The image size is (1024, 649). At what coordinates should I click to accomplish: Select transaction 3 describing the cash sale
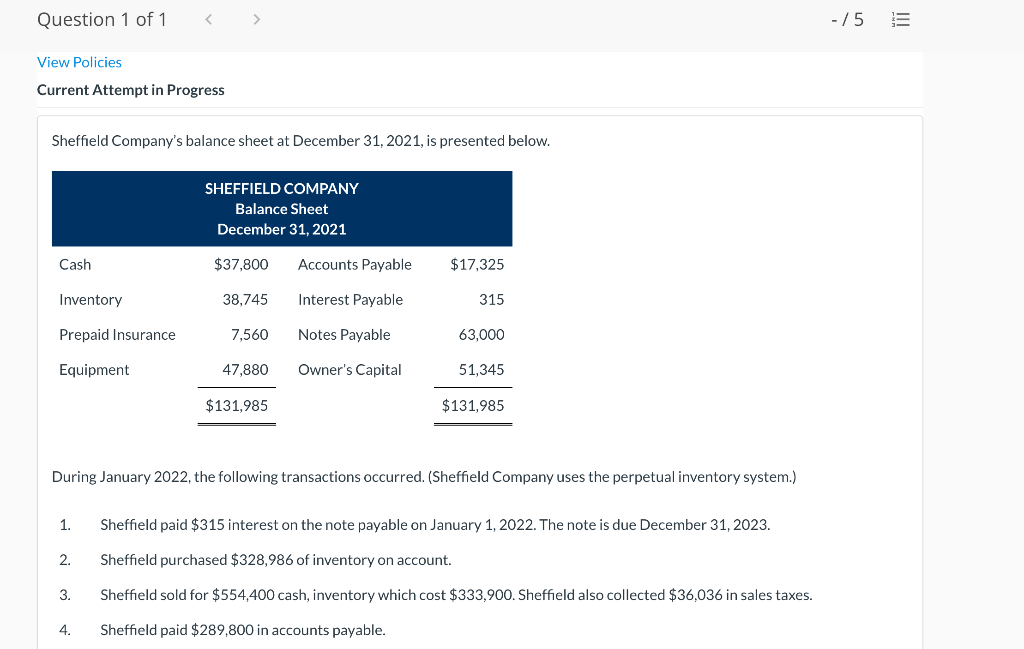pyautogui.click(x=455, y=594)
